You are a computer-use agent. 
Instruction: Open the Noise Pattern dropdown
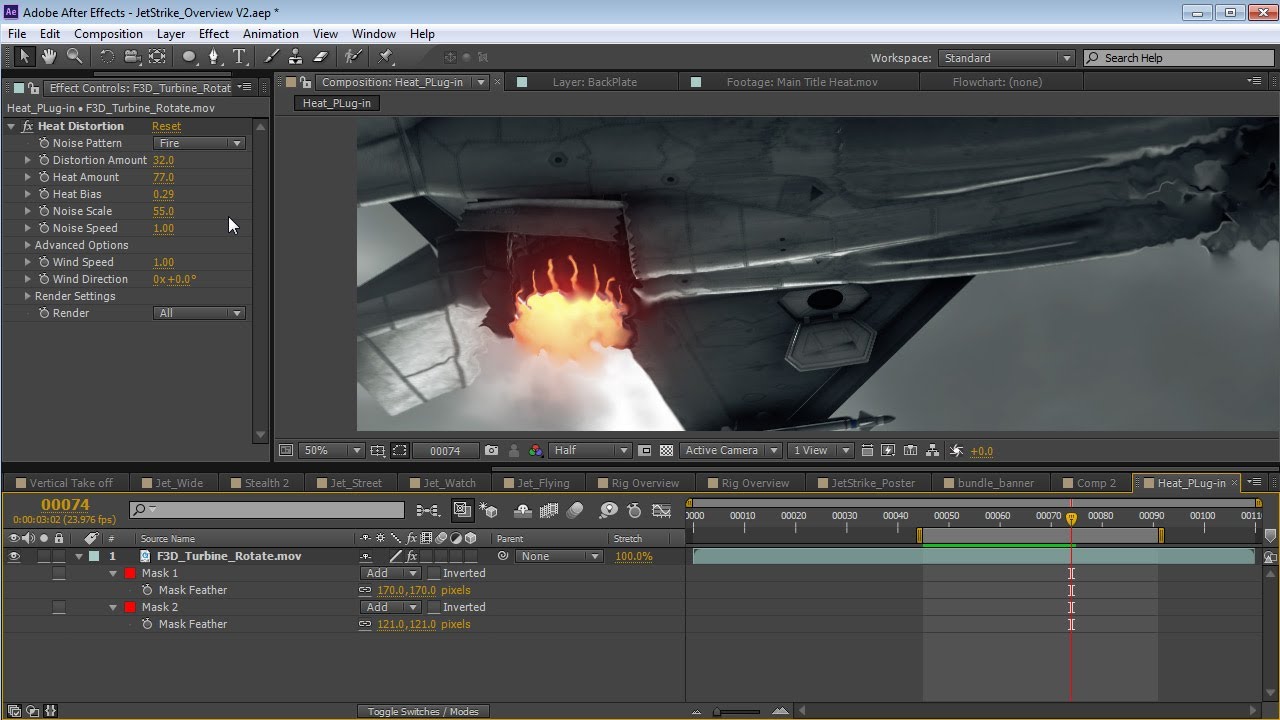coord(199,143)
